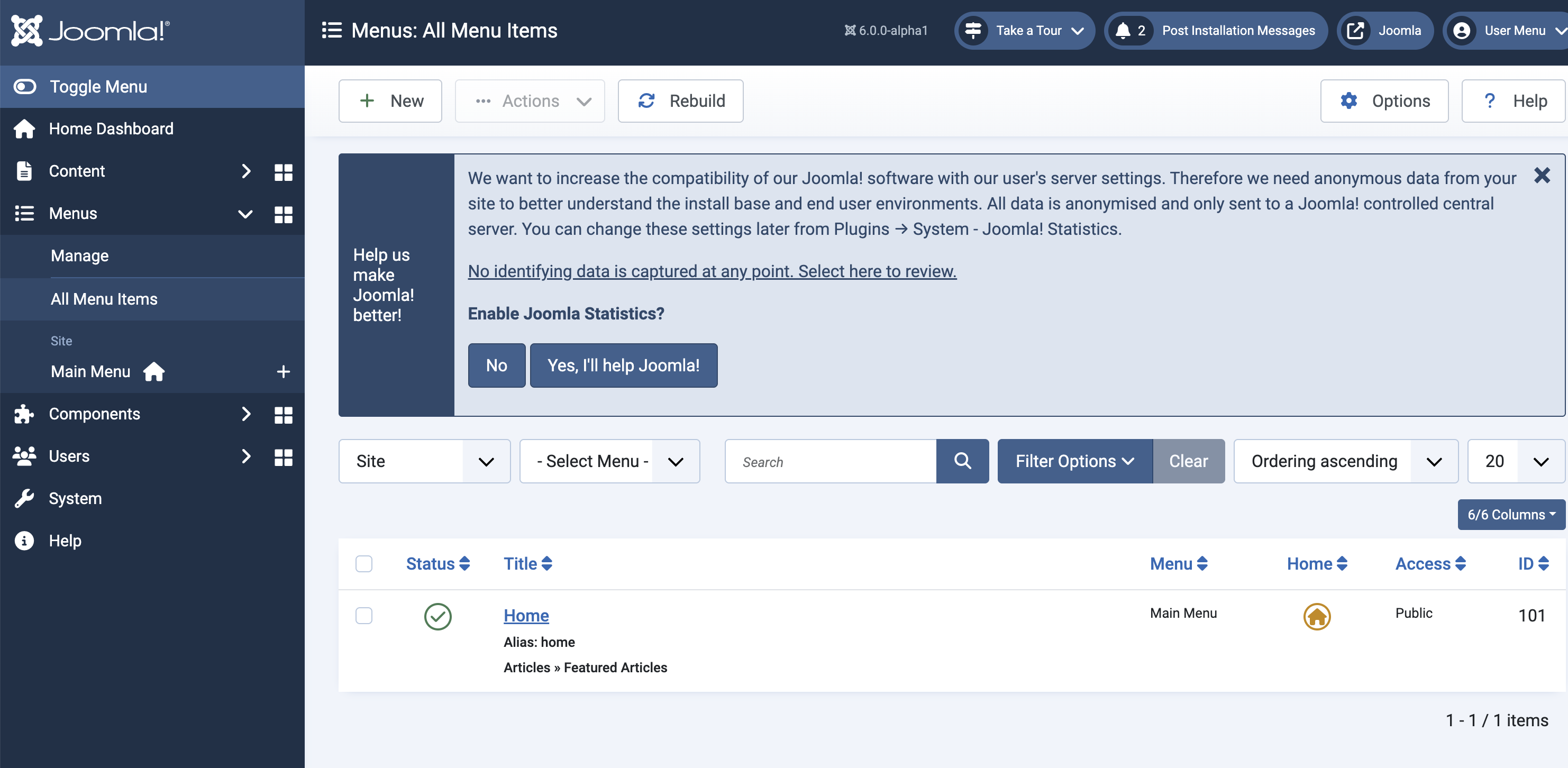Open the Options settings button

pos(1384,101)
